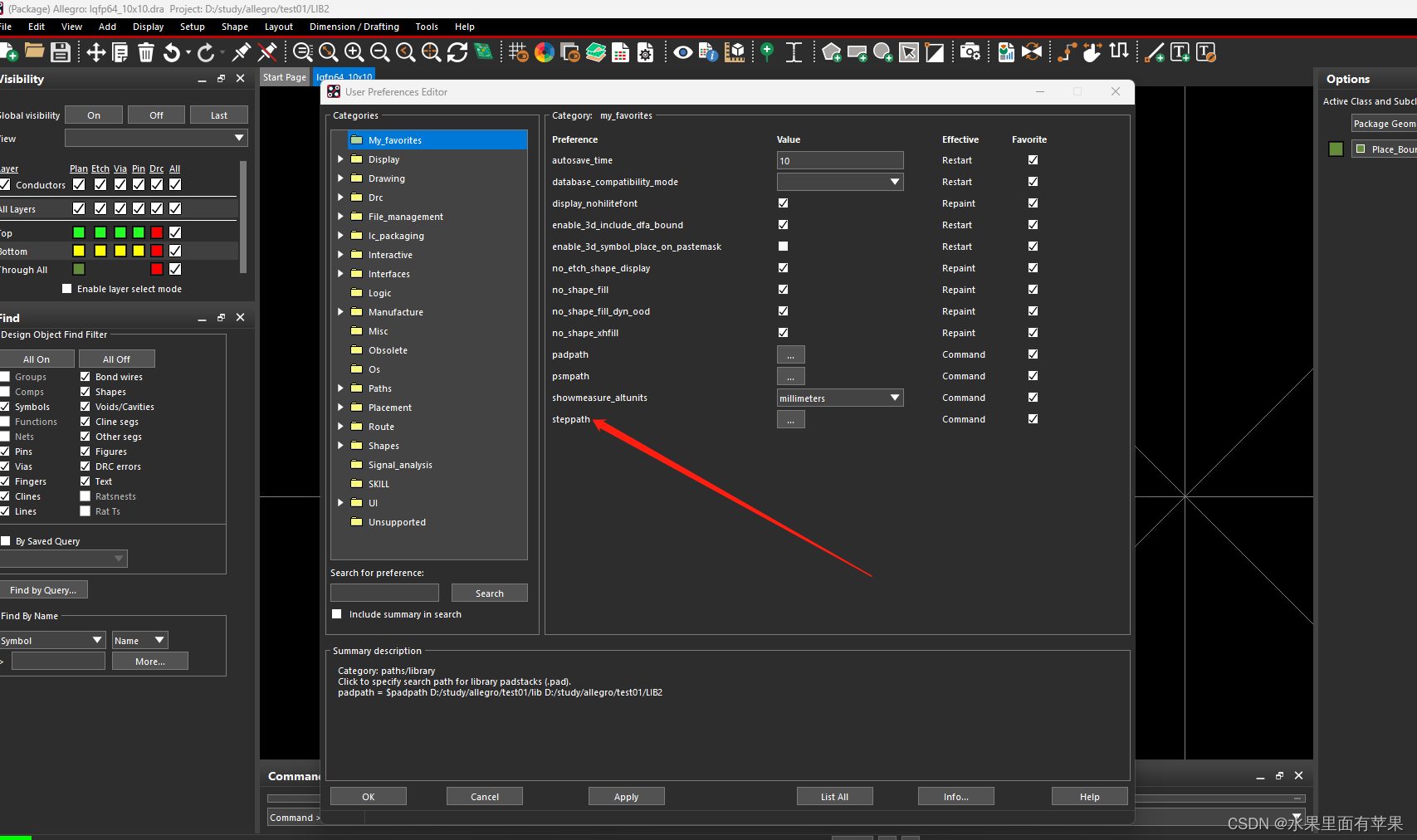Click the steppath browse button
This screenshot has width=1417, height=840.
coord(790,420)
